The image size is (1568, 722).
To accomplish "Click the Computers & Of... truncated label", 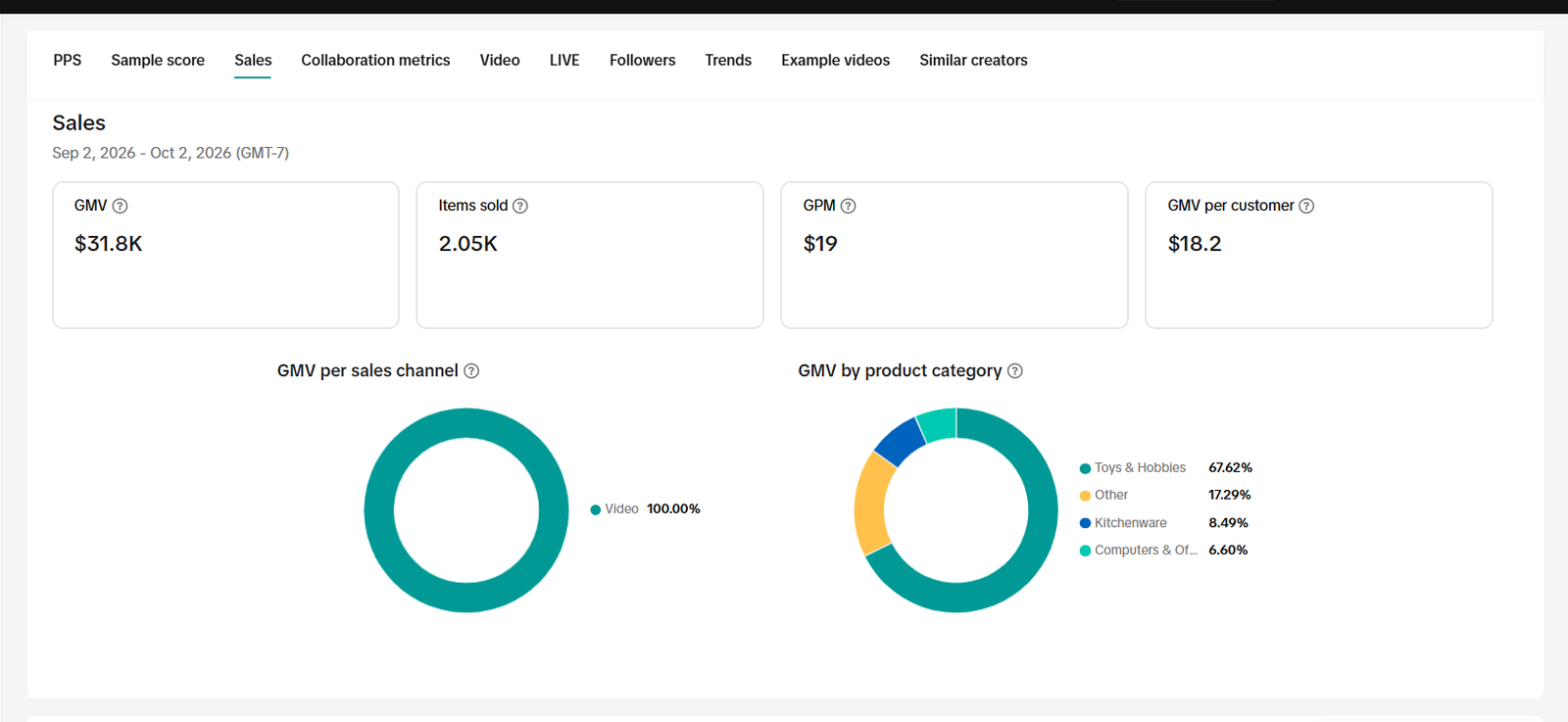I will tap(1146, 551).
